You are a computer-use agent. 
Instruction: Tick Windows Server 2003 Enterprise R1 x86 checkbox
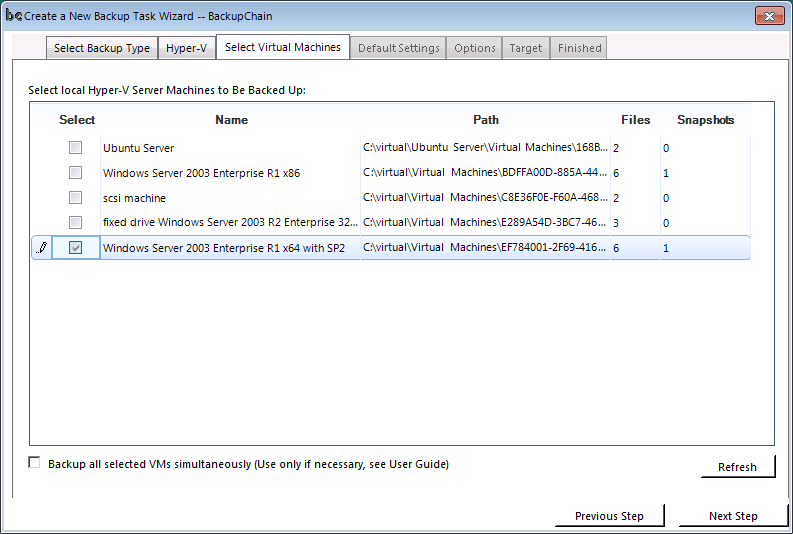[75, 172]
